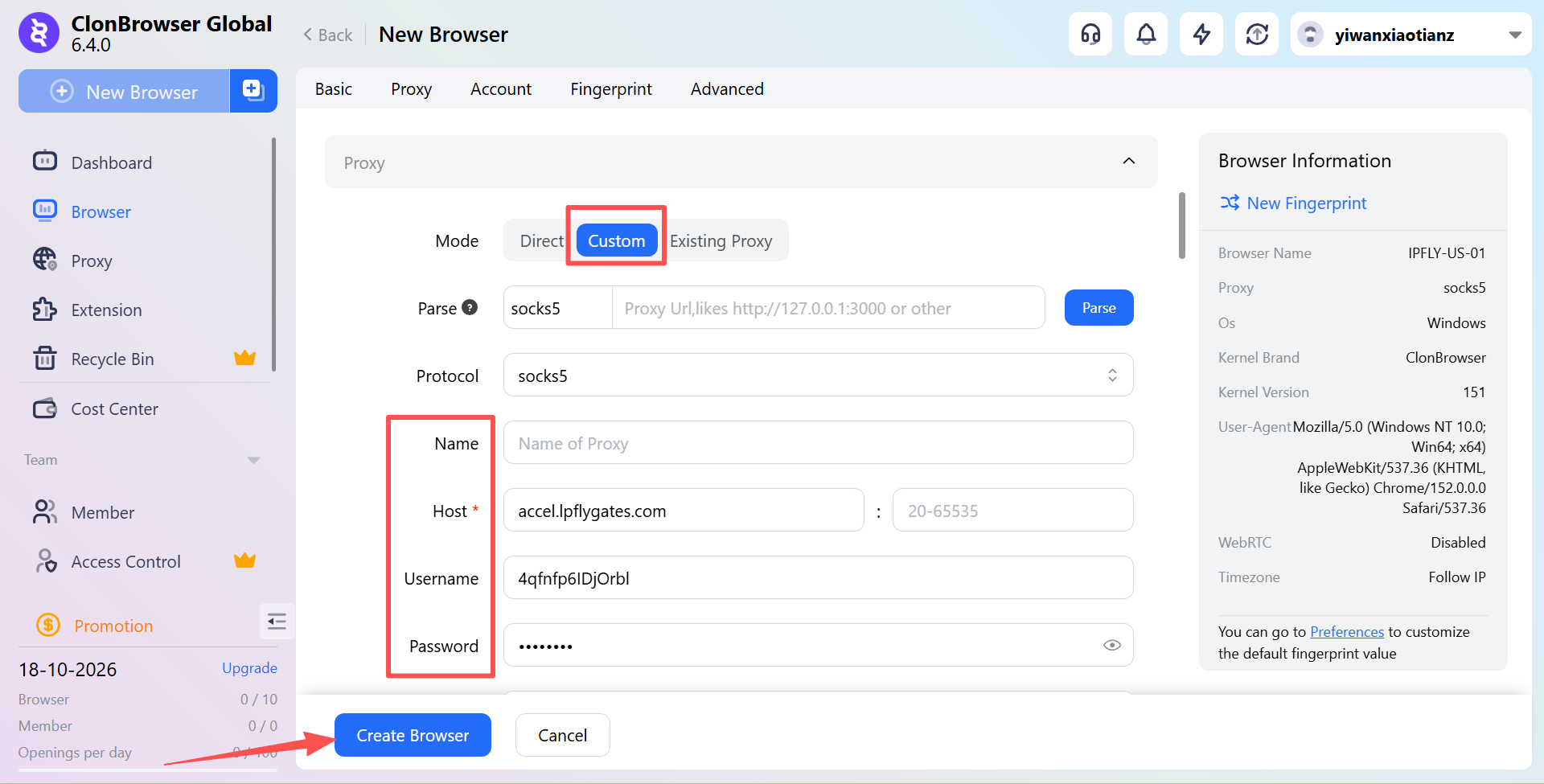Click the lightning bolt quick action icon
Viewport: 1544px width, 784px height.
[1201, 35]
